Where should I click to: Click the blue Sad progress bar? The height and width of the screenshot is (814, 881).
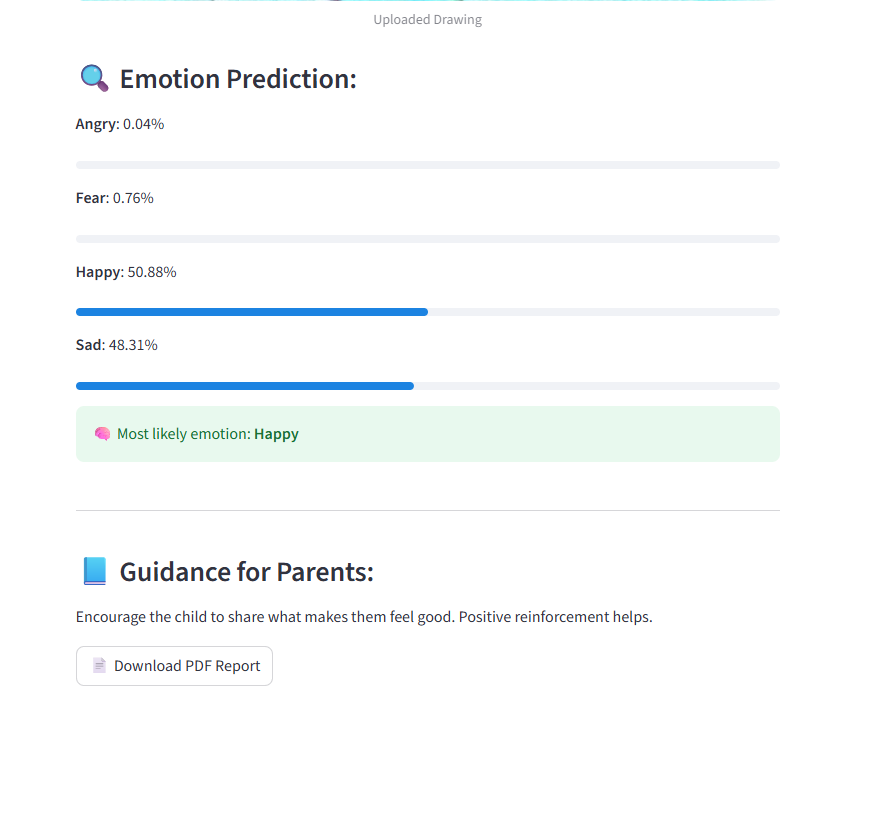245,386
